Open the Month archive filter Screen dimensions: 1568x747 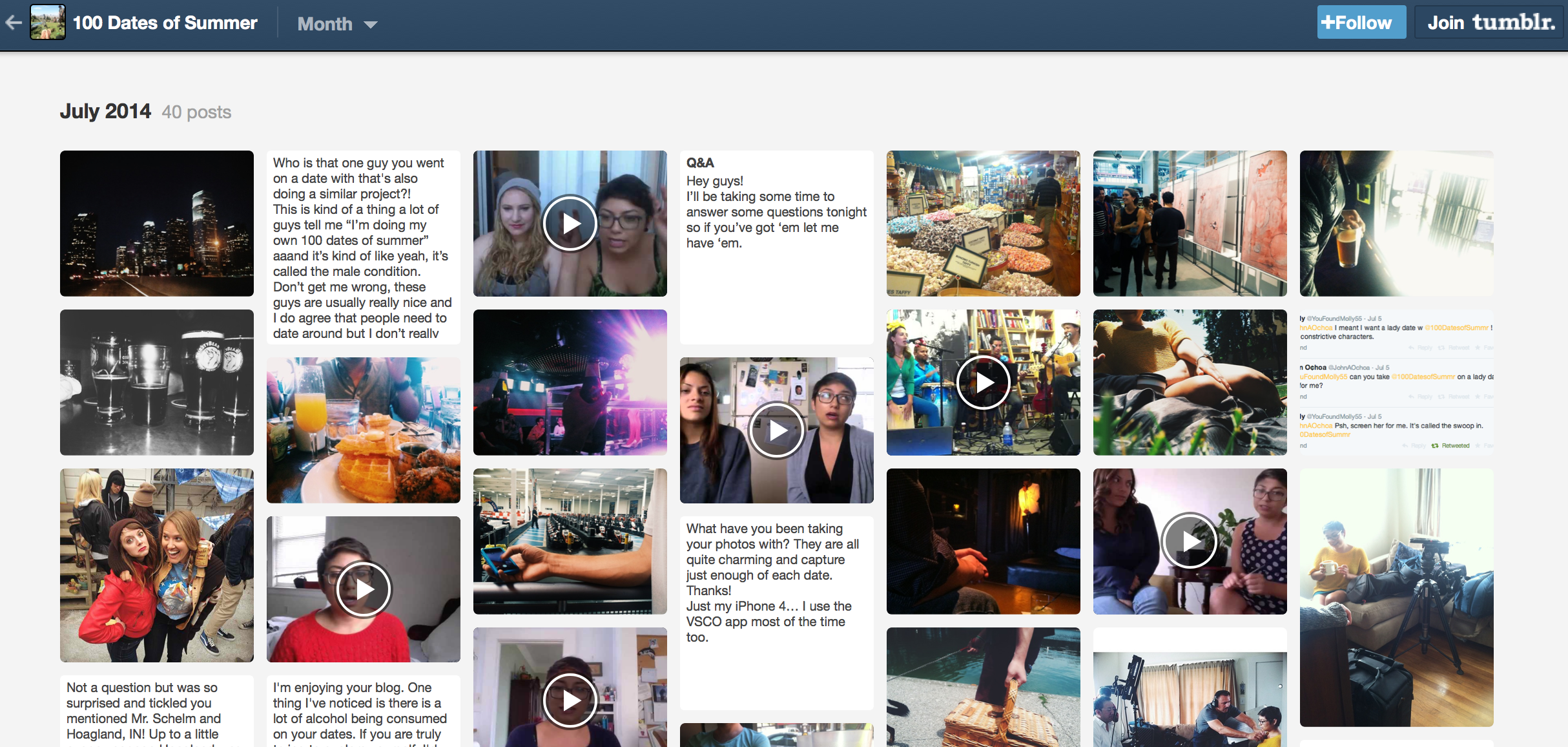[x=325, y=24]
